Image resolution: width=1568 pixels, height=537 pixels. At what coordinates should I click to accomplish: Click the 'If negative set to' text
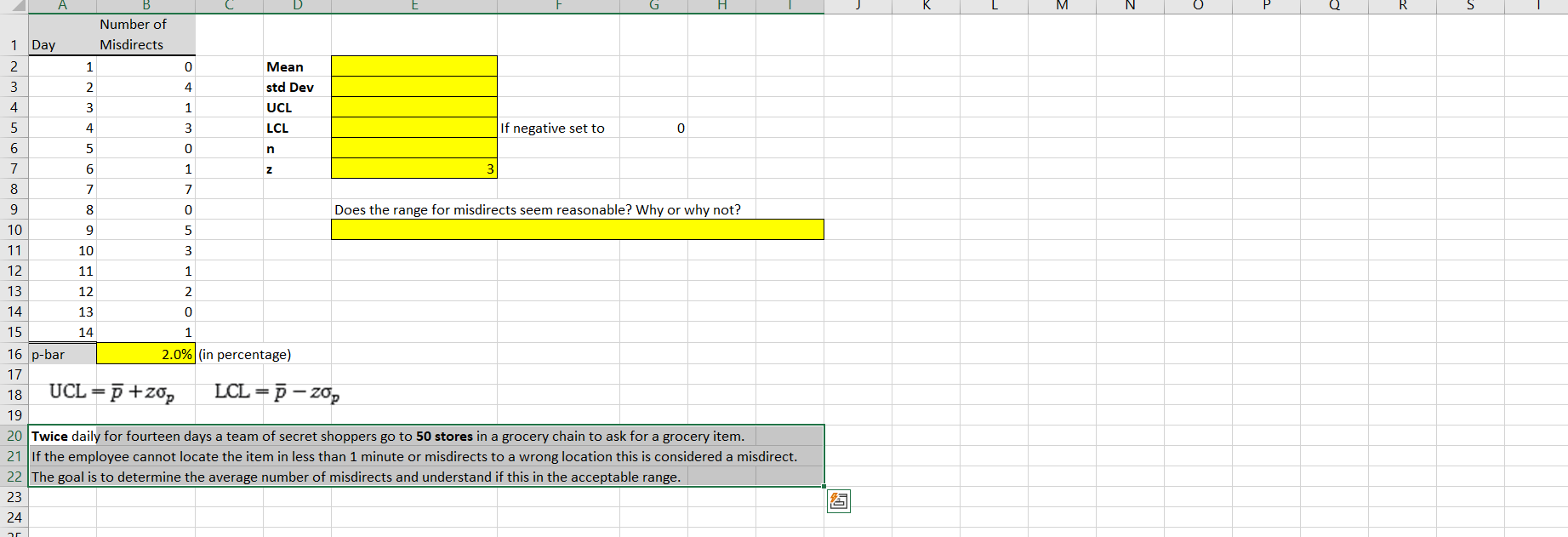[552, 128]
